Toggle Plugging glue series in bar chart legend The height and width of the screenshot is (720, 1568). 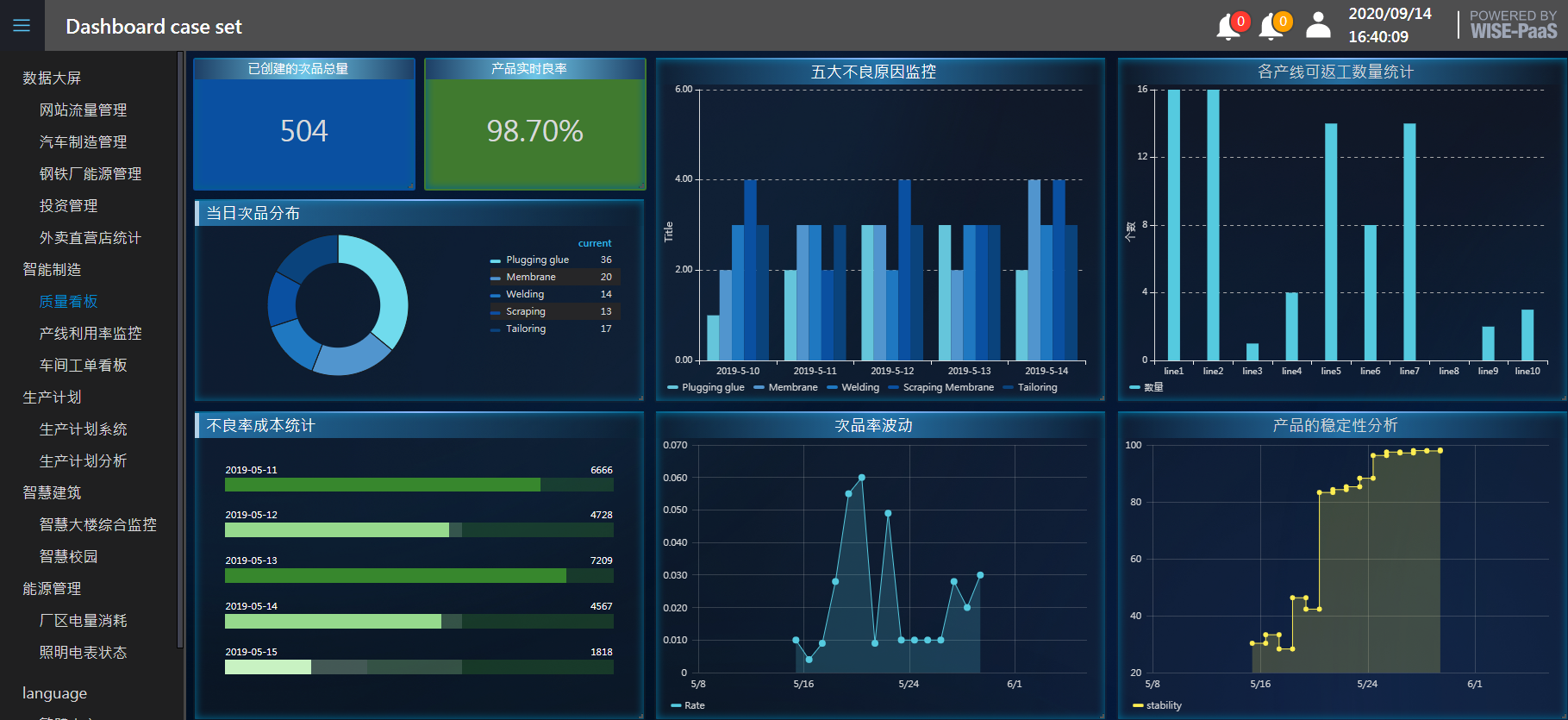(705, 387)
